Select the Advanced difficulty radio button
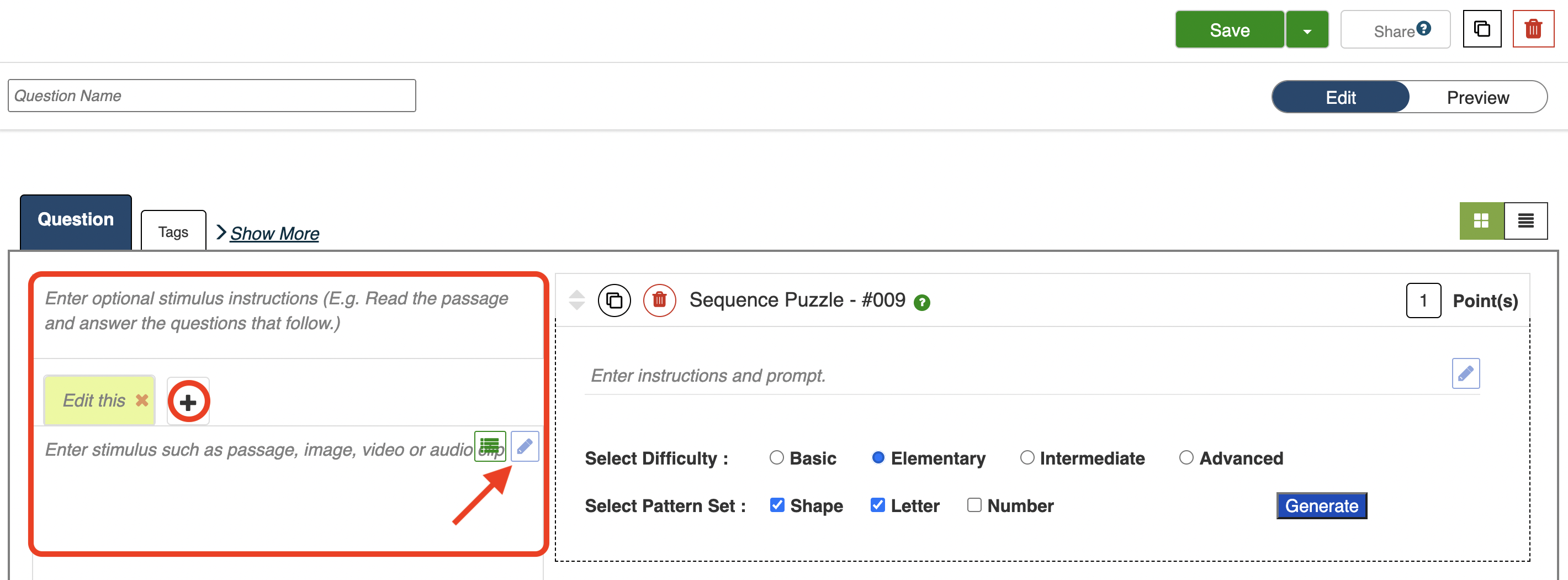The image size is (1568, 580). pyautogui.click(x=1186, y=457)
